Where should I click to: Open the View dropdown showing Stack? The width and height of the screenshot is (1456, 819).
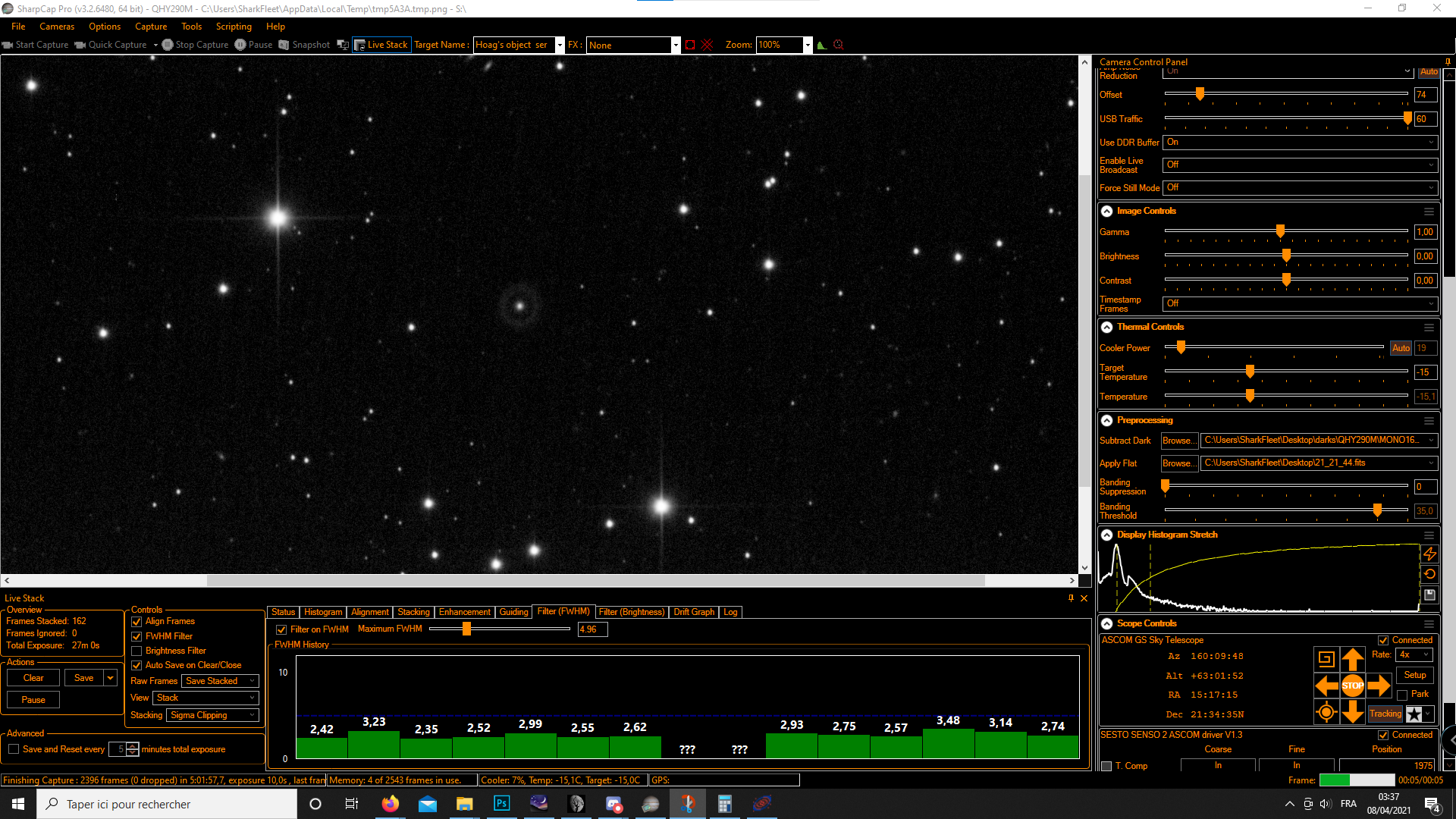[x=206, y=698]
